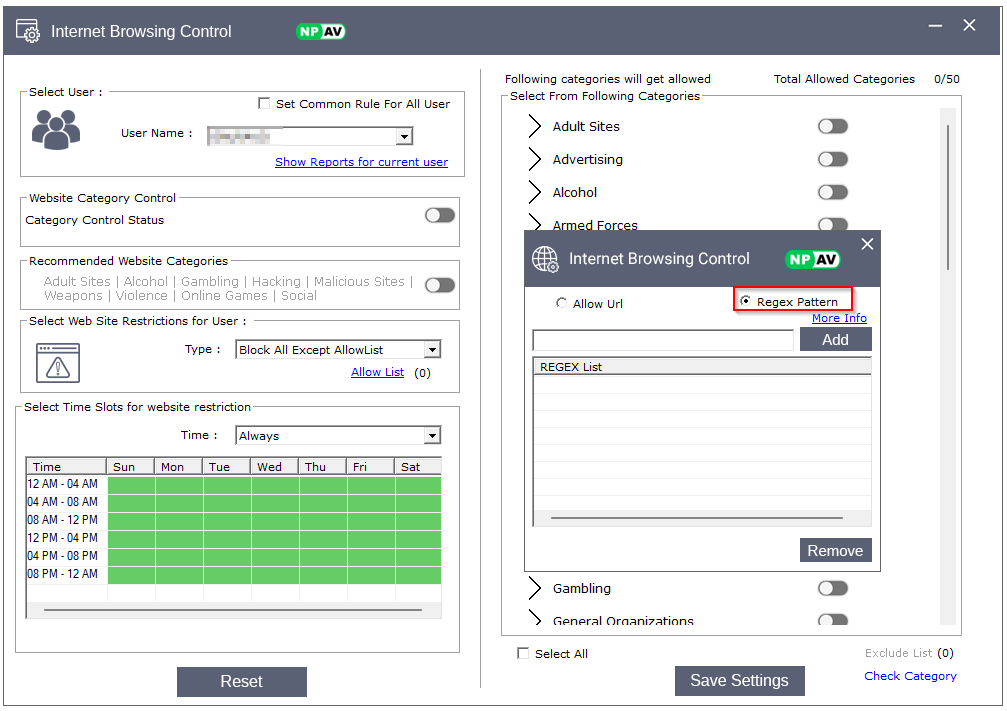Open Show Reports for current user link
The width and height of the screenshot is (1007, 711).
click(361, 162)
